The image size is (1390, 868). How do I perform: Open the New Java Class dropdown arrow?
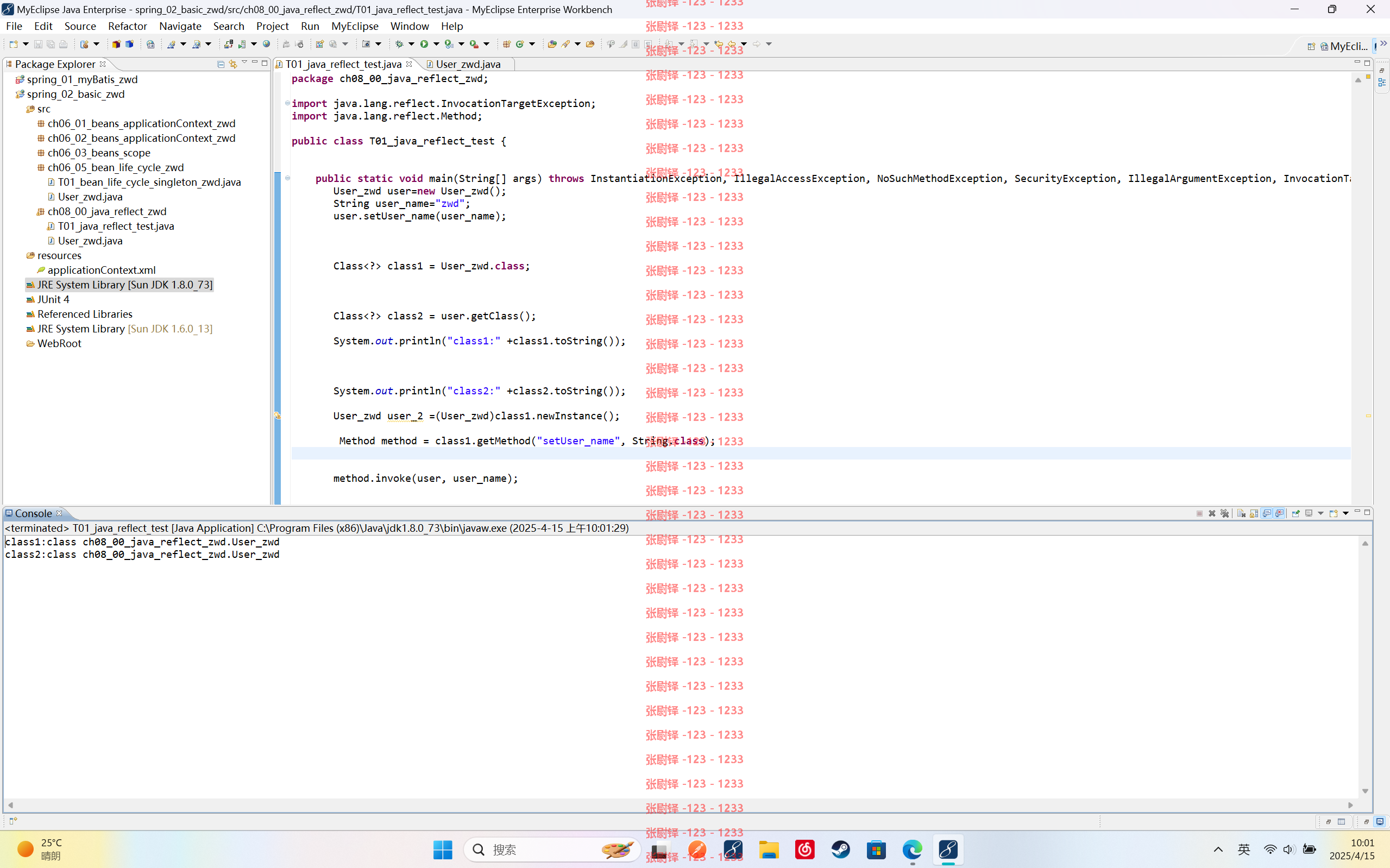pyautogui.click(x=532, y=44)
